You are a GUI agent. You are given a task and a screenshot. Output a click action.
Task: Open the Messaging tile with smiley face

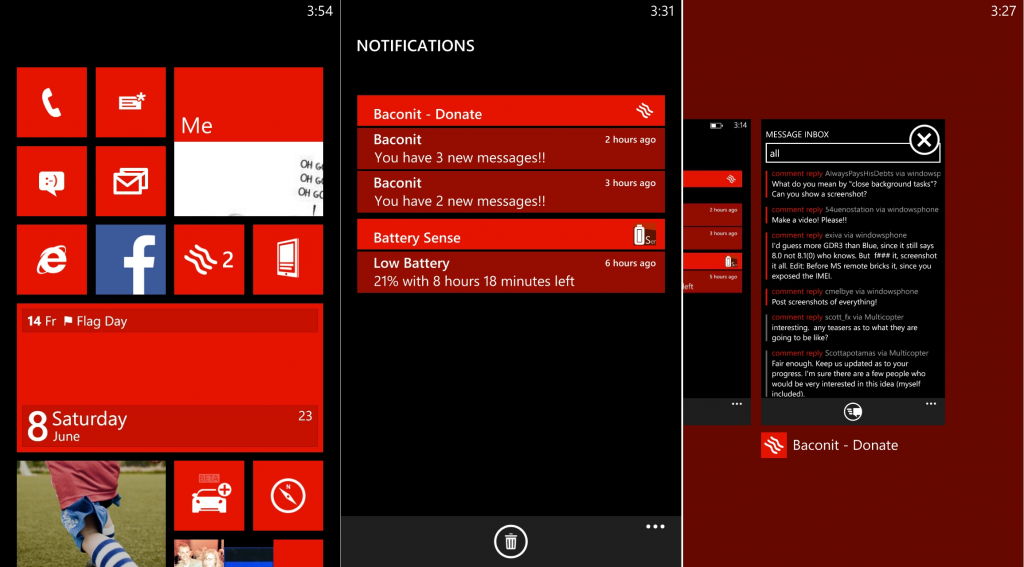point(52,181)
